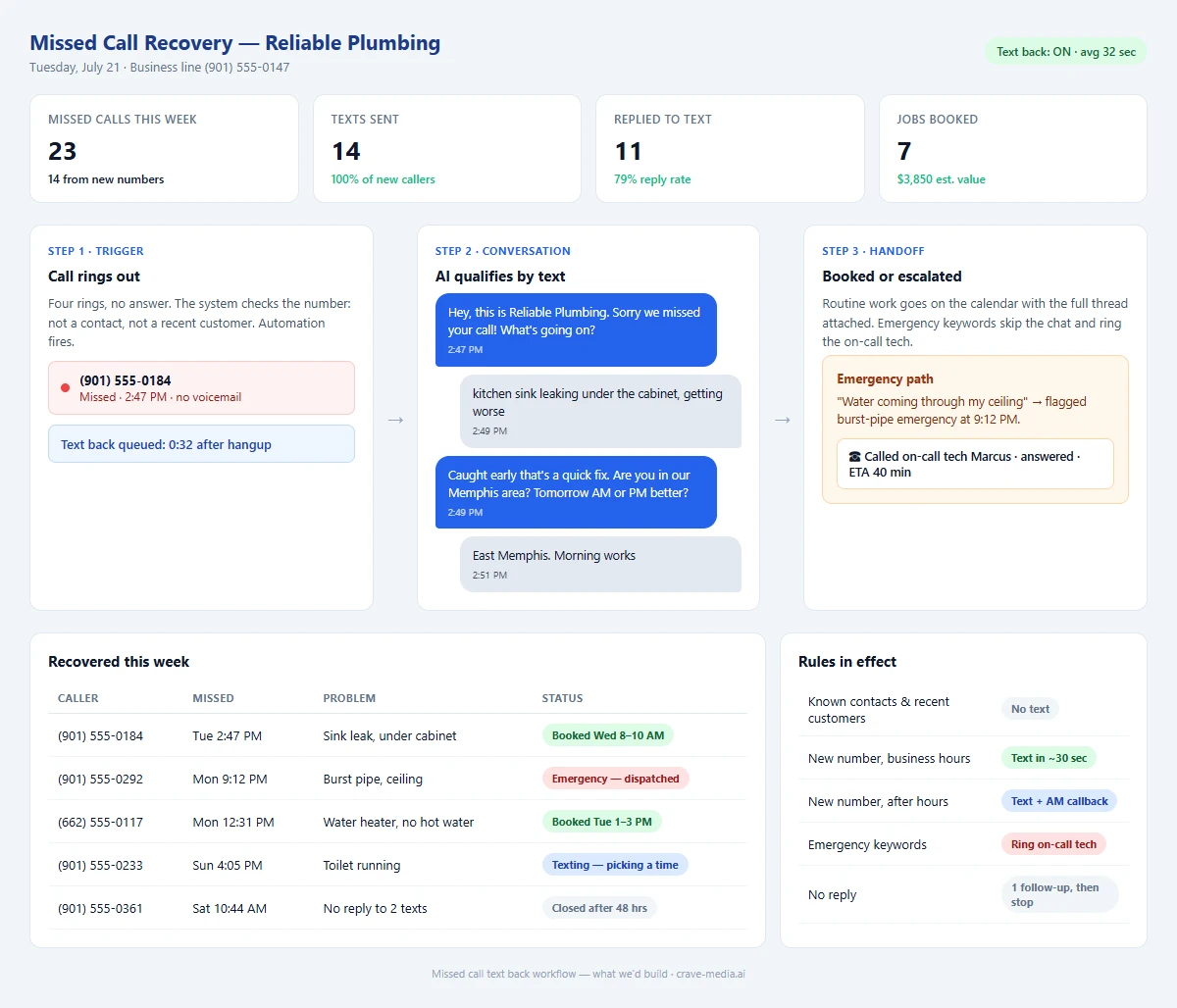Viewport: 1177px width, 1008px height.
Task: Click the Booked Tue 1–3 PM status badge
Action: pyautogui.click(x=601, y=822)
